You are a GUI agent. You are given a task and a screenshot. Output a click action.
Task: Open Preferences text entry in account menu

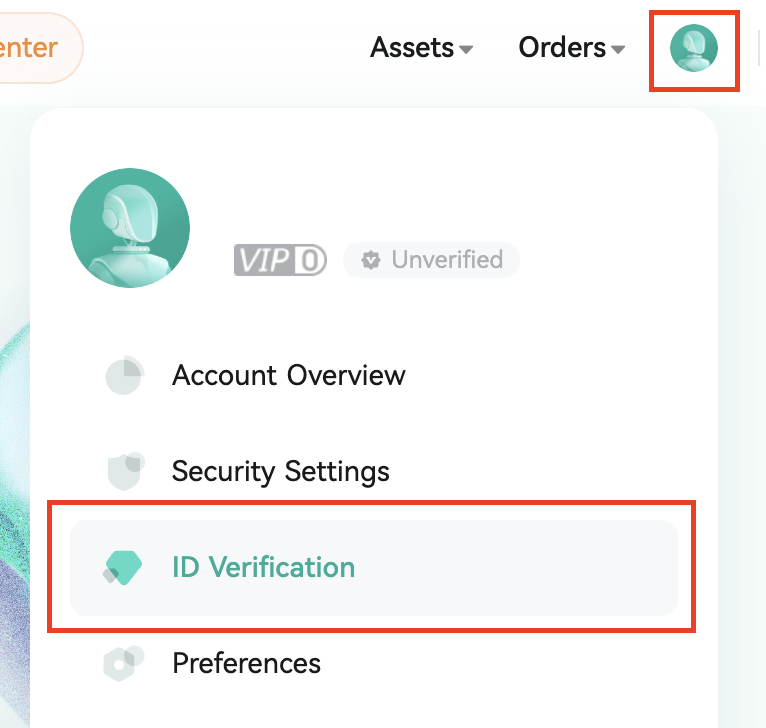point(246,663)
